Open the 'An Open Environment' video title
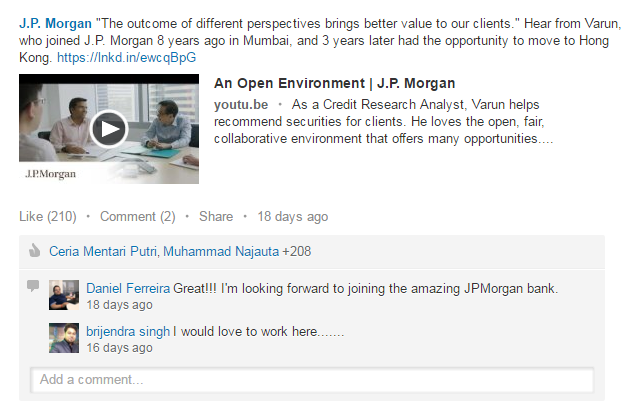The image size is (636, 402). click(x=334, y=84)
